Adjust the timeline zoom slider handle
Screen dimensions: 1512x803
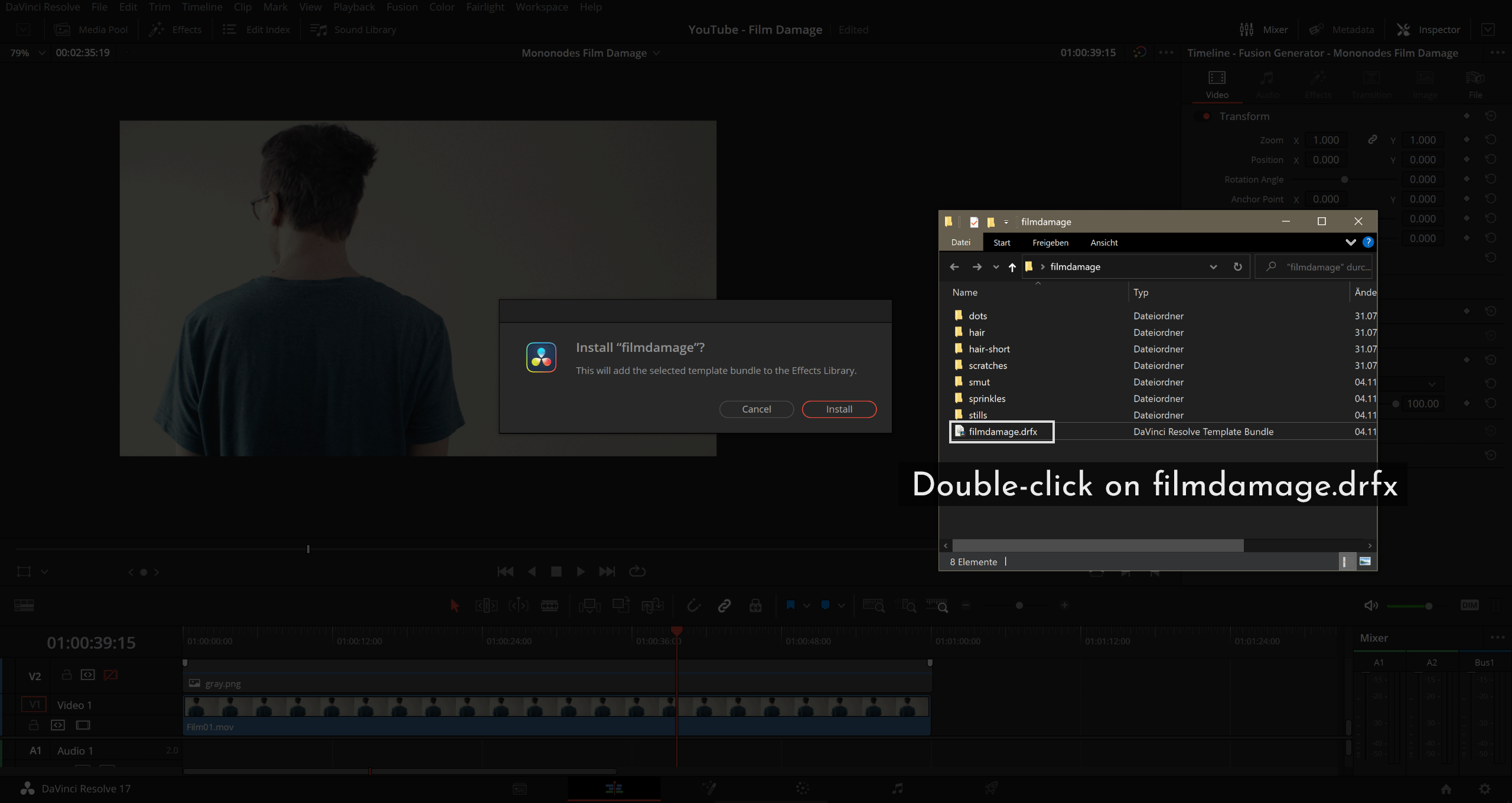pos(1019,605)
